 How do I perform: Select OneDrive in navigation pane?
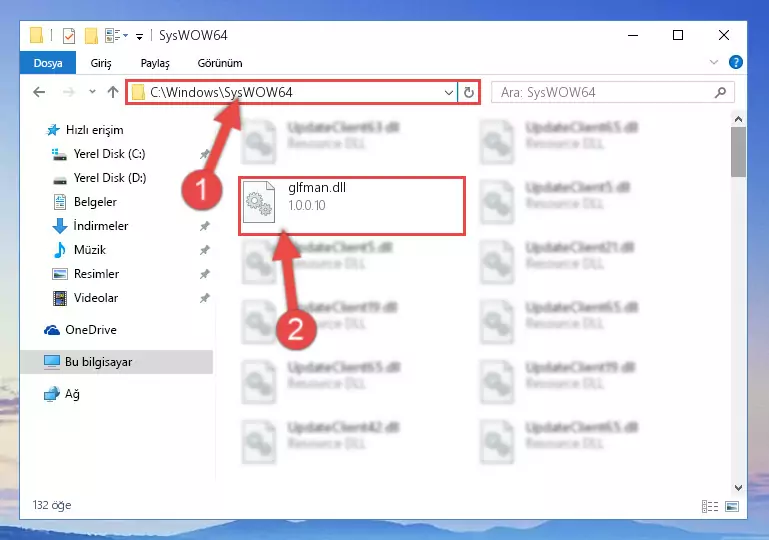(x=91, y=330)
